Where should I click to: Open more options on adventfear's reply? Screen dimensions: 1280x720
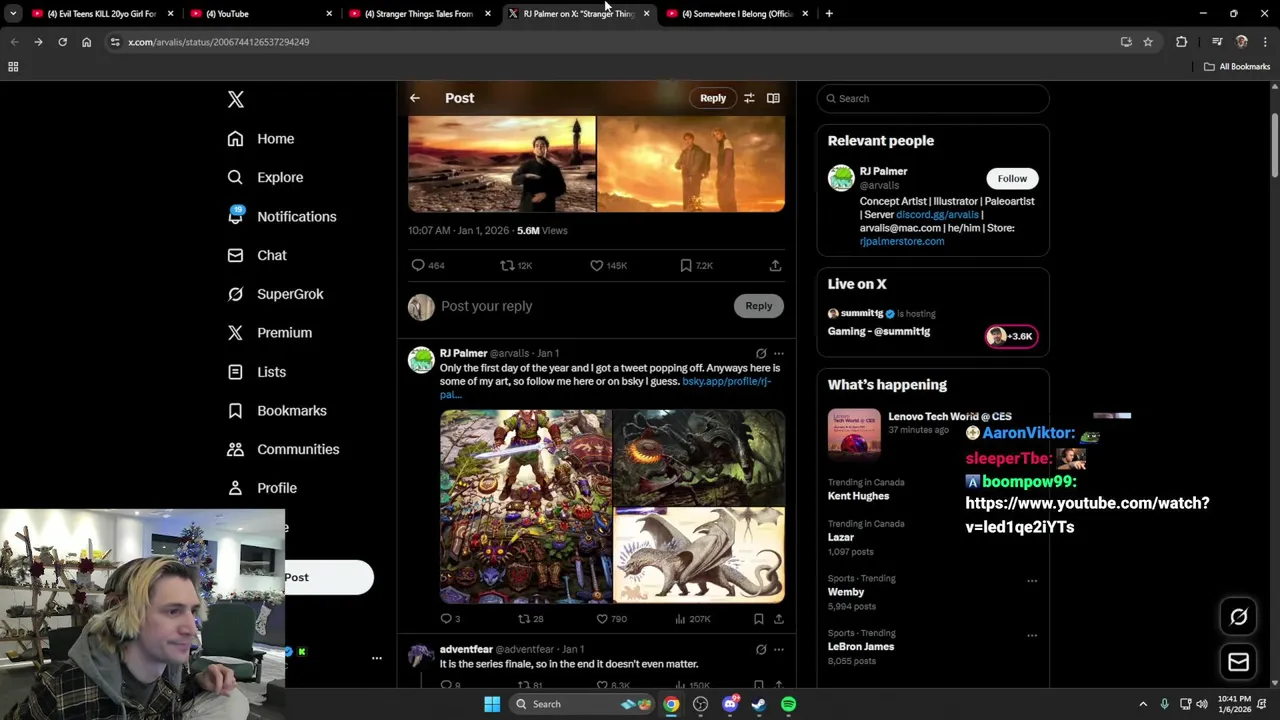779,649
